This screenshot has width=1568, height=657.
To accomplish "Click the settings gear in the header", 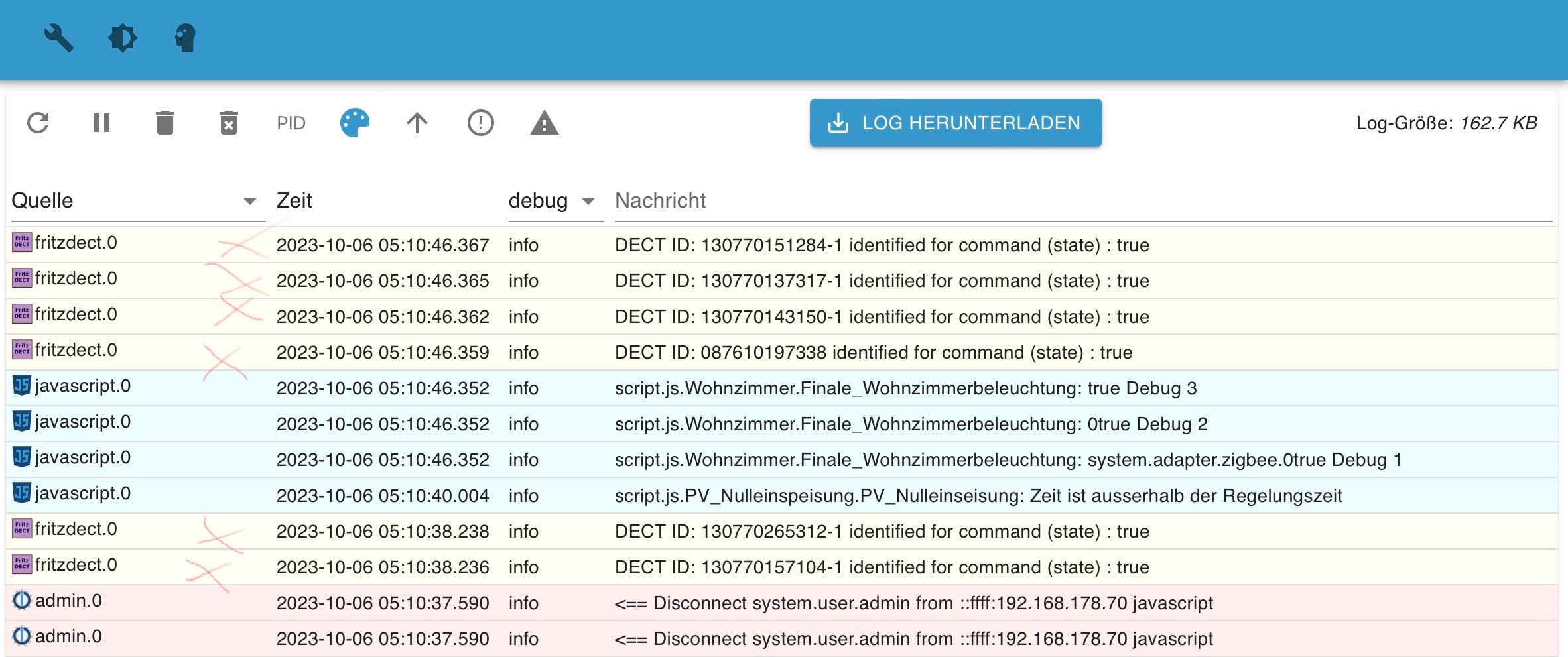I will [x=122, y=38].
